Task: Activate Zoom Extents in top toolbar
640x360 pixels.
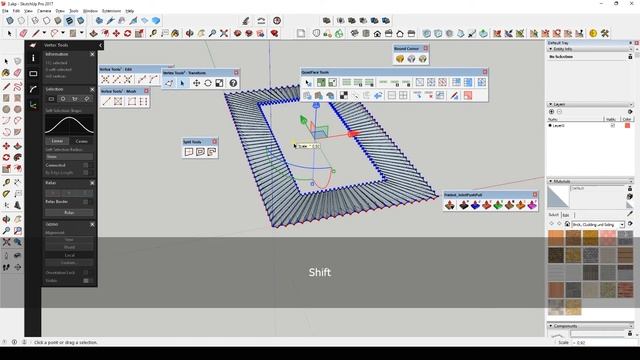Action: tap(224, 33)
